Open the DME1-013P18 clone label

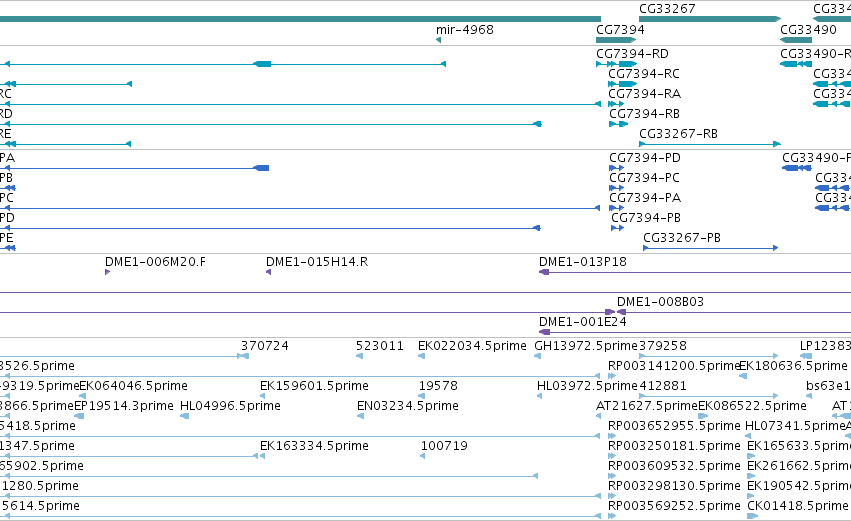tap(582, 262)
